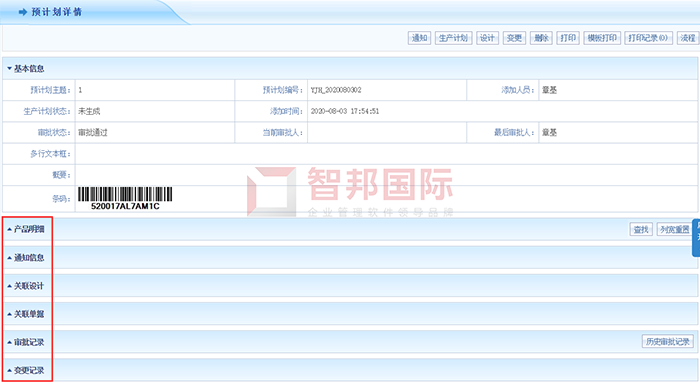Click the 最后审批人 value 章基
This screenshot has height=385, width=700.
[x=549, y=133]
